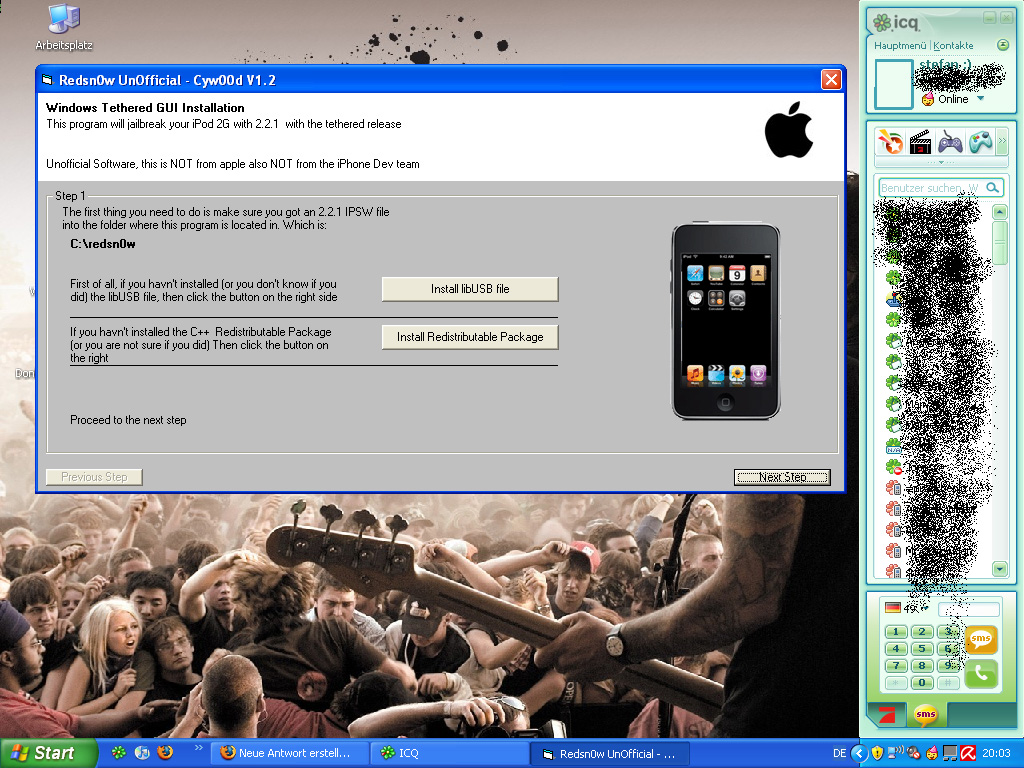The width and height of the screenshot is (1024, 768).
Task: Click the C:\redsn0w path text
Action: [x=103, y=244]
